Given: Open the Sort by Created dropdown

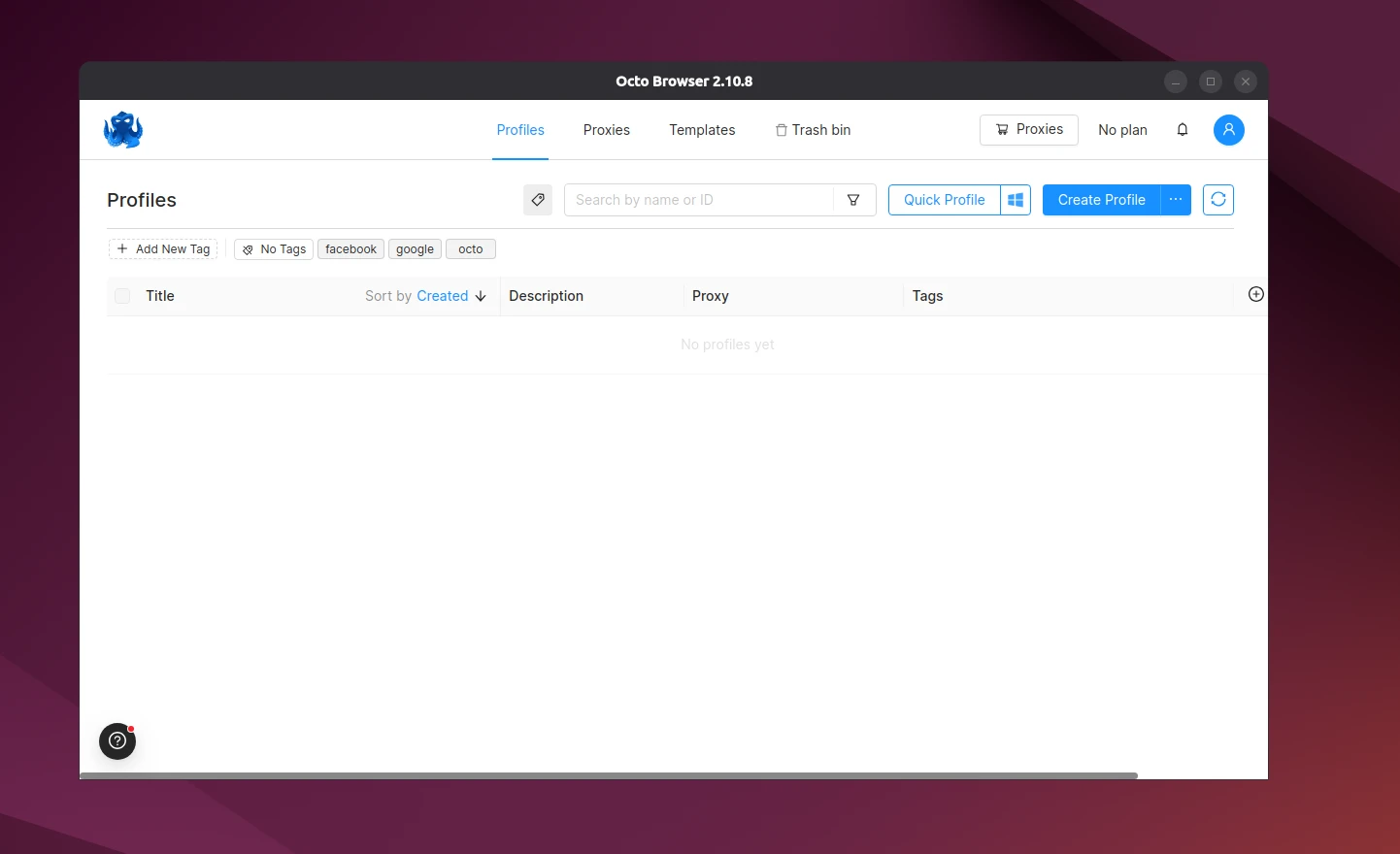Looking at the screenshot, I should (x=443, y=296).
